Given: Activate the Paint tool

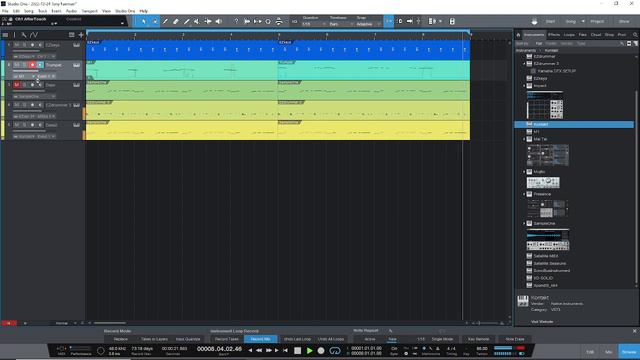Looking at the screenshot, I should tap(187, 21).
